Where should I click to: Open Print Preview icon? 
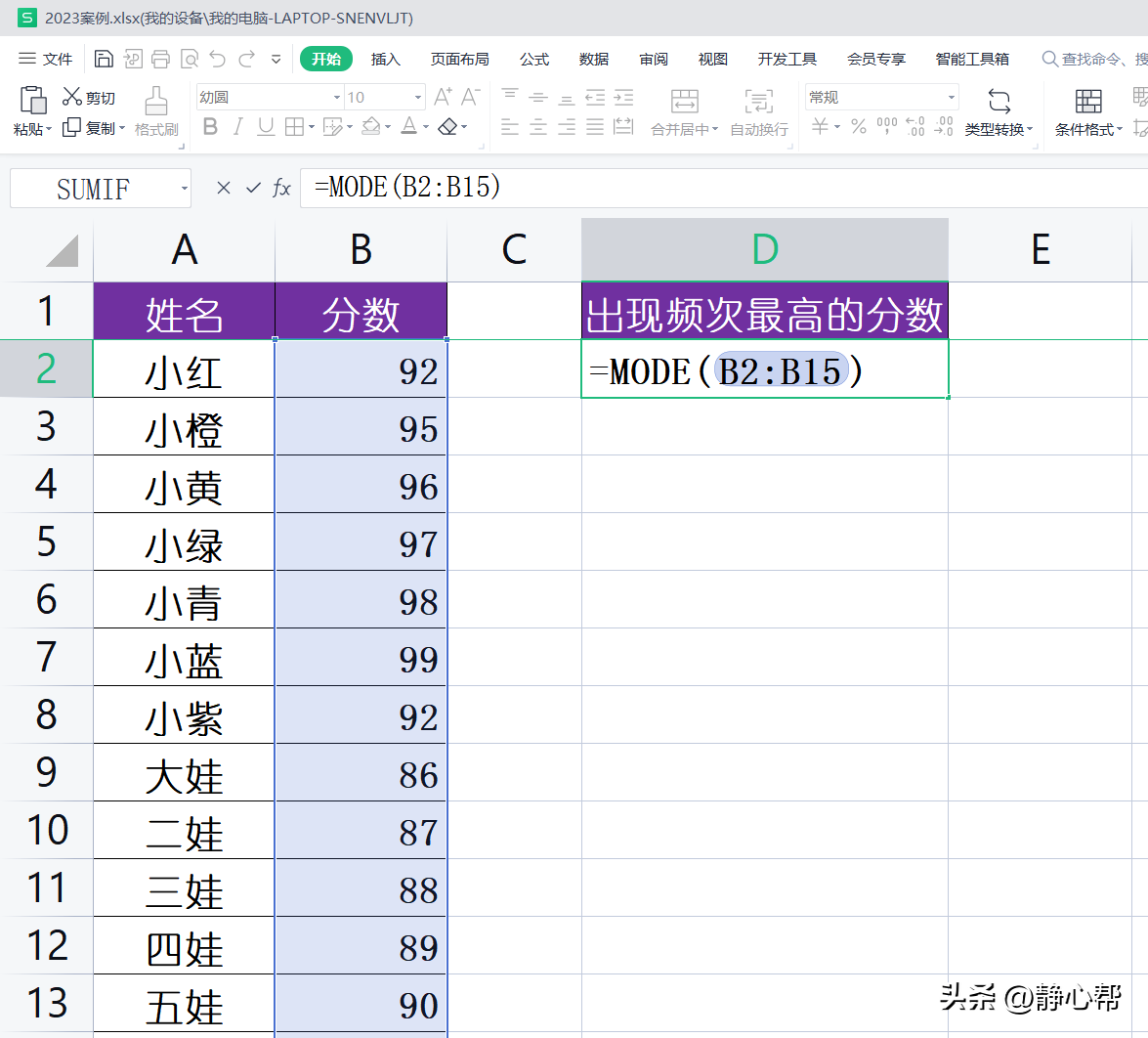click(189, 59)
